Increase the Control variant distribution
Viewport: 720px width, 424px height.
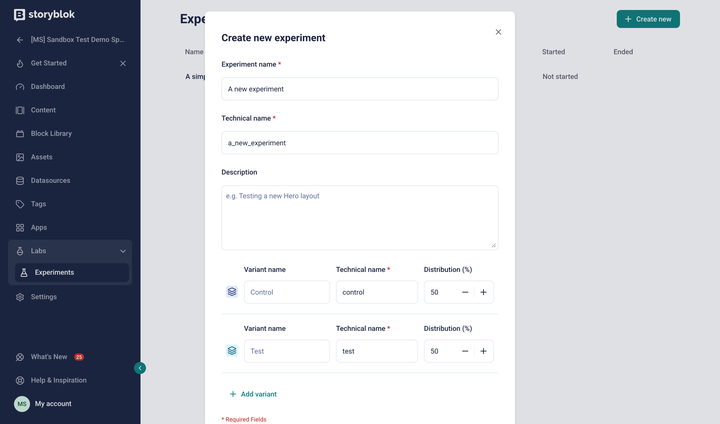(484, 292)
